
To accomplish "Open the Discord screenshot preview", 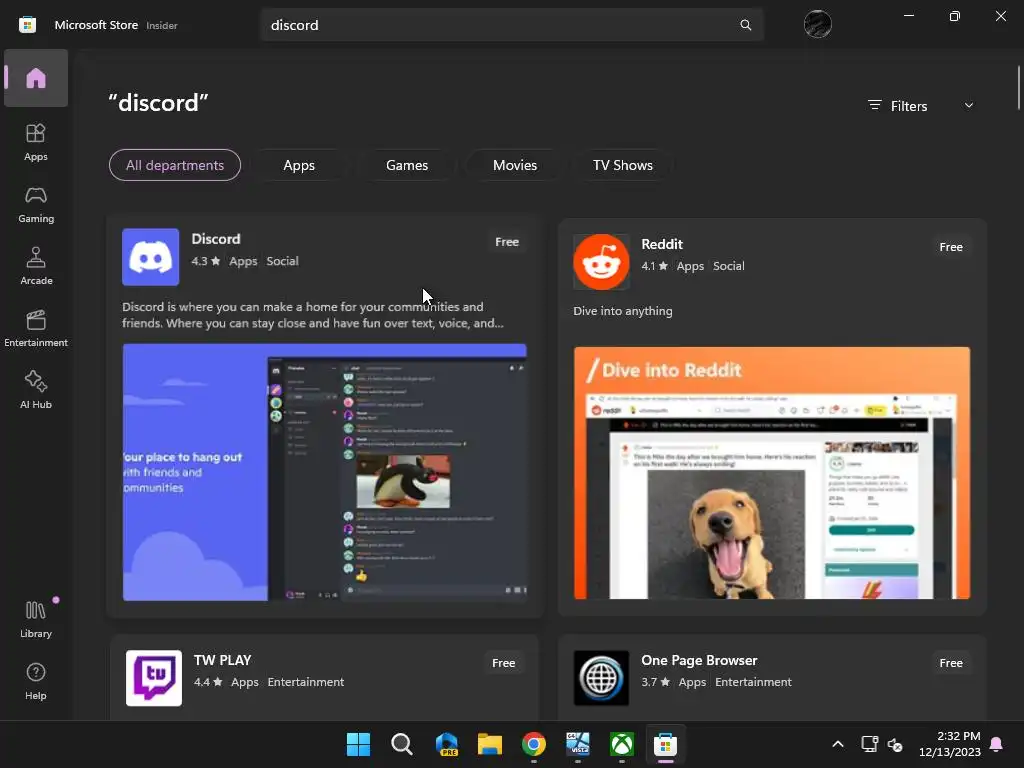I will [x=325, y=472].
